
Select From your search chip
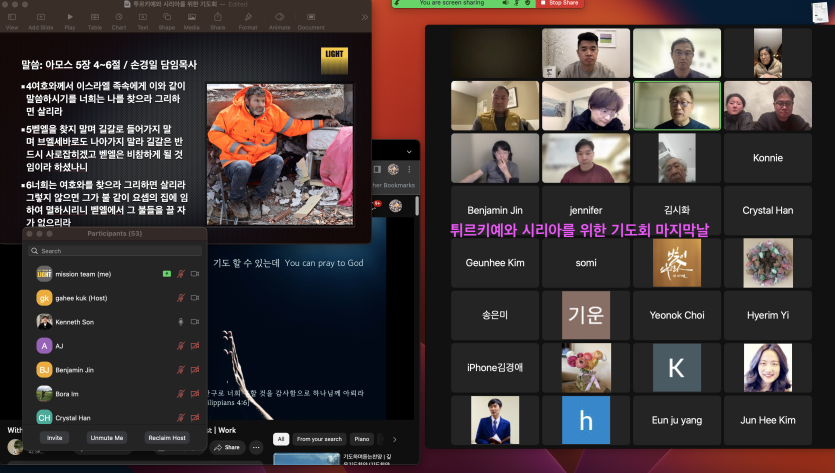320,439
